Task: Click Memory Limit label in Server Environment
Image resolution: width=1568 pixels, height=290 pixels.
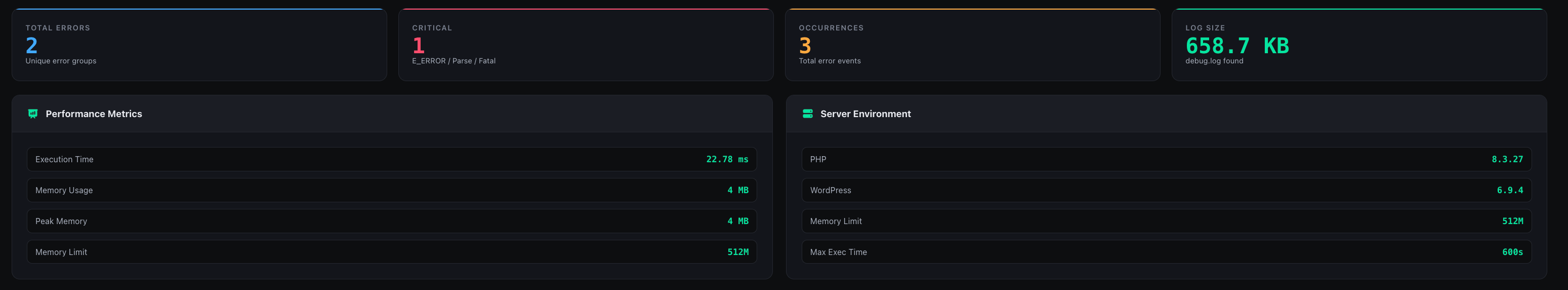Action: click(836, 221)
